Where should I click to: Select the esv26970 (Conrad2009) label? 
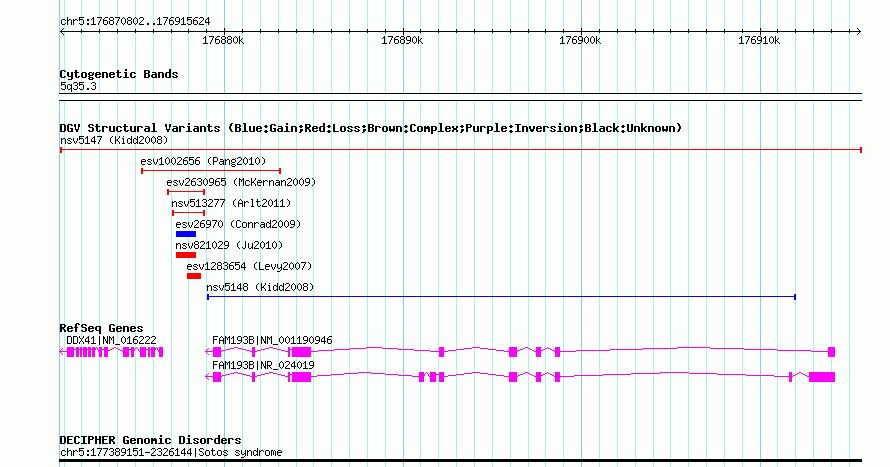pos(238,225)
